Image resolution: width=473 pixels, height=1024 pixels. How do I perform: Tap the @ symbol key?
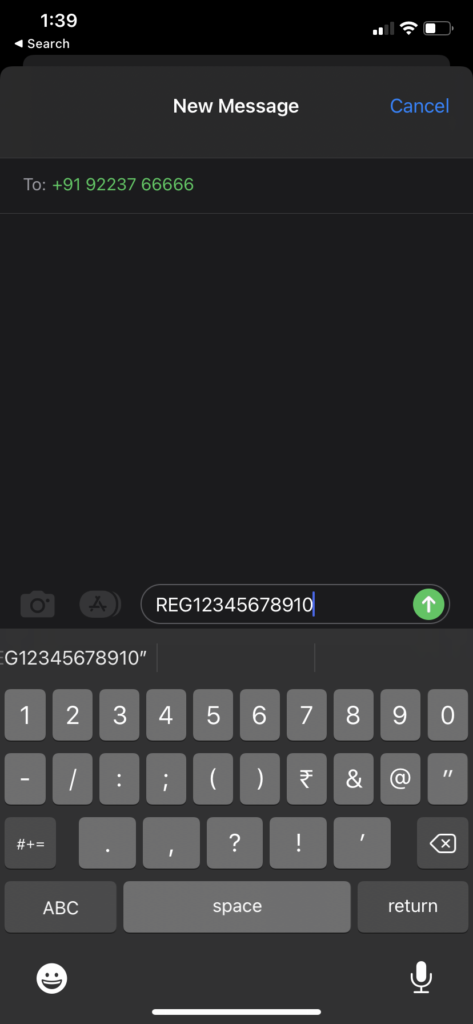[400, 778]
